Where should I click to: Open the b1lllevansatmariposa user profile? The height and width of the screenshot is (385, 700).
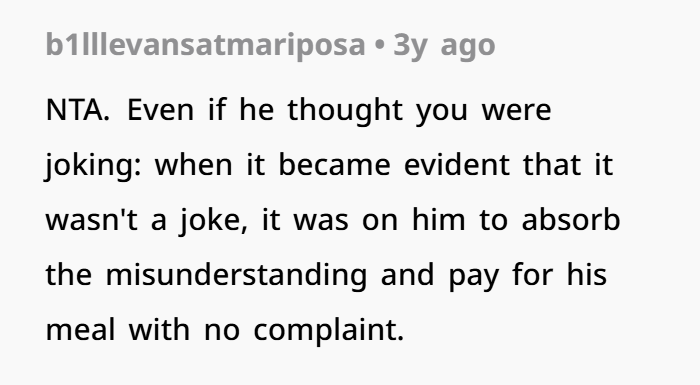[205, 45]
